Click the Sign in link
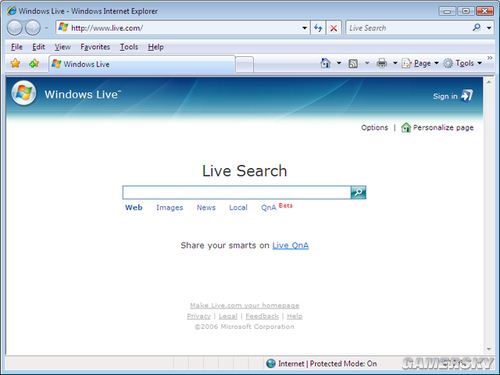 [x=445, y=96]
